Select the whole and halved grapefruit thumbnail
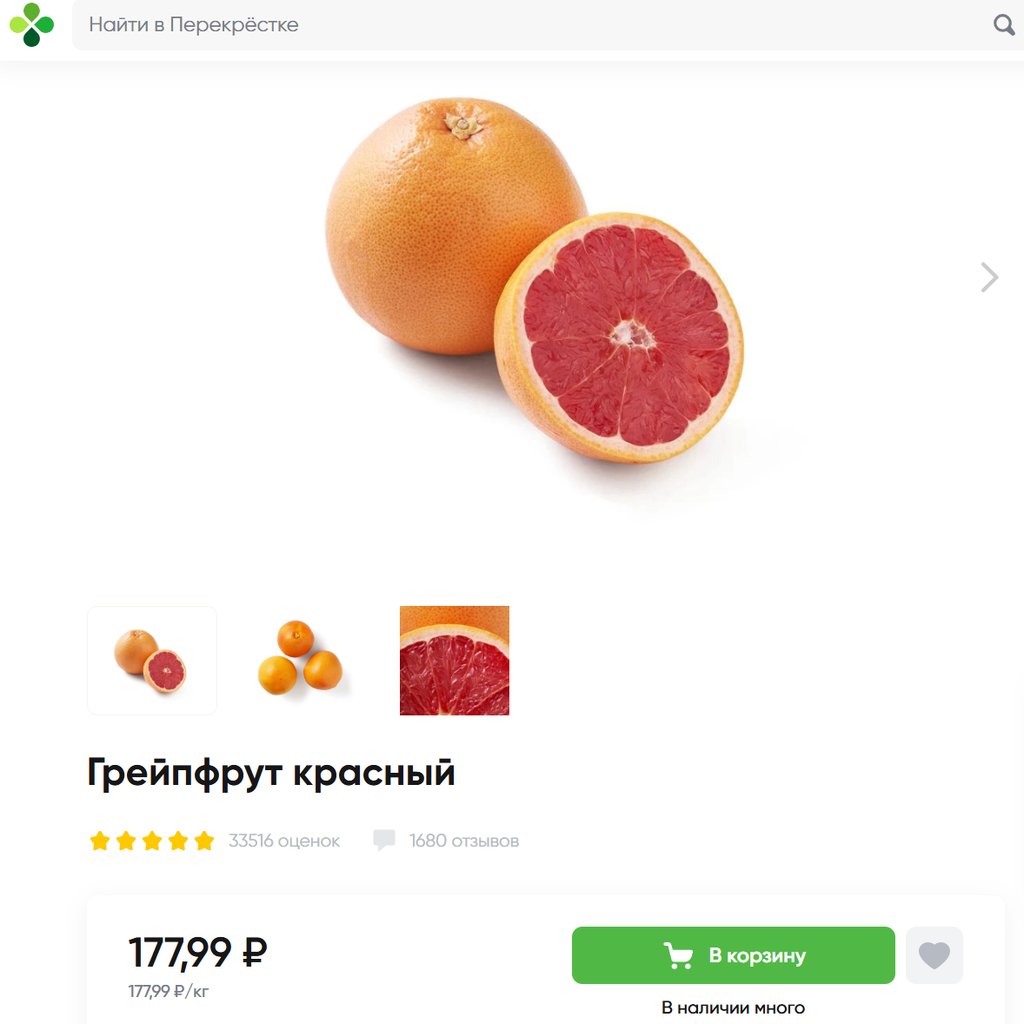The height and width of the screenshot is (1024, 1024). coord(152,660)
